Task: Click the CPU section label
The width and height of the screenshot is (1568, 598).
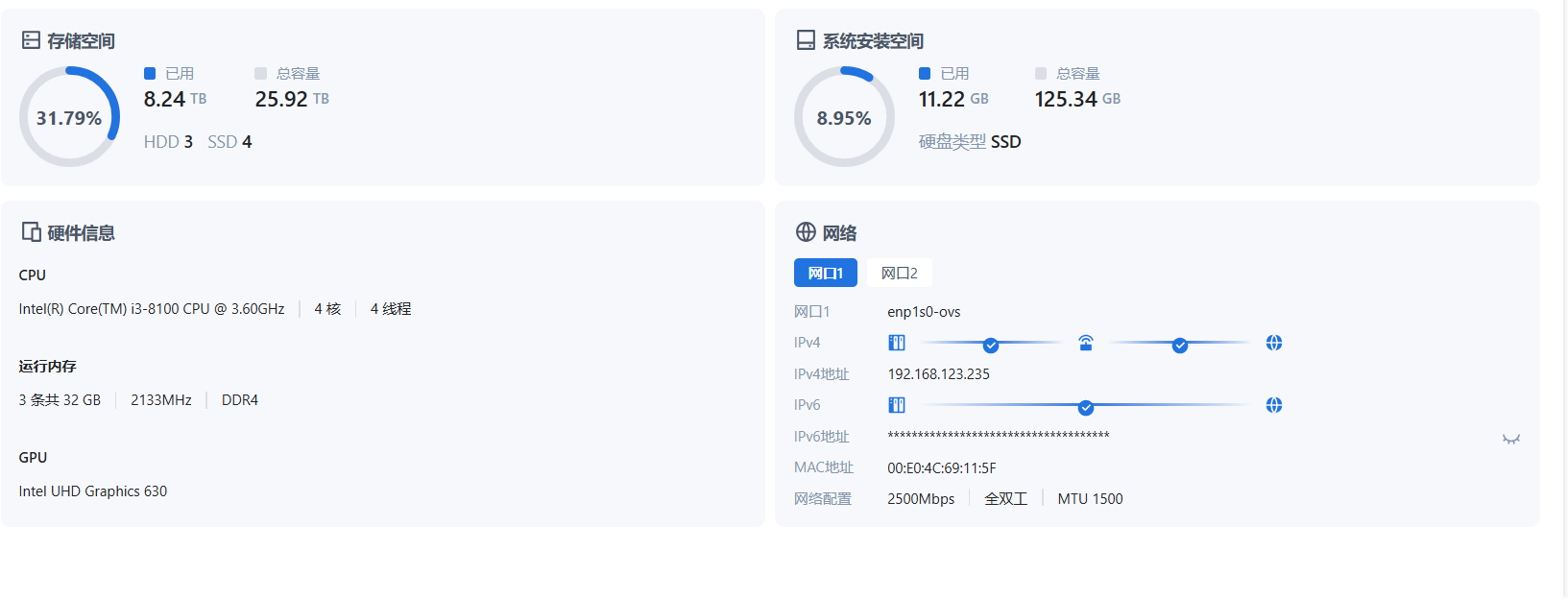Action: (x=33, y=275)
